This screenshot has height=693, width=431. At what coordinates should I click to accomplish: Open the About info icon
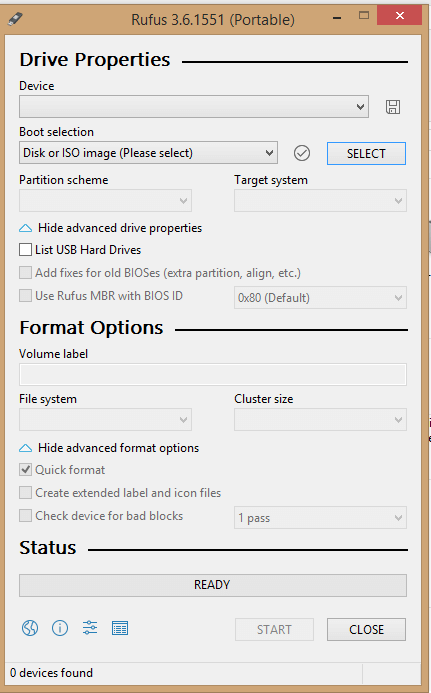(x=60, y=628)
